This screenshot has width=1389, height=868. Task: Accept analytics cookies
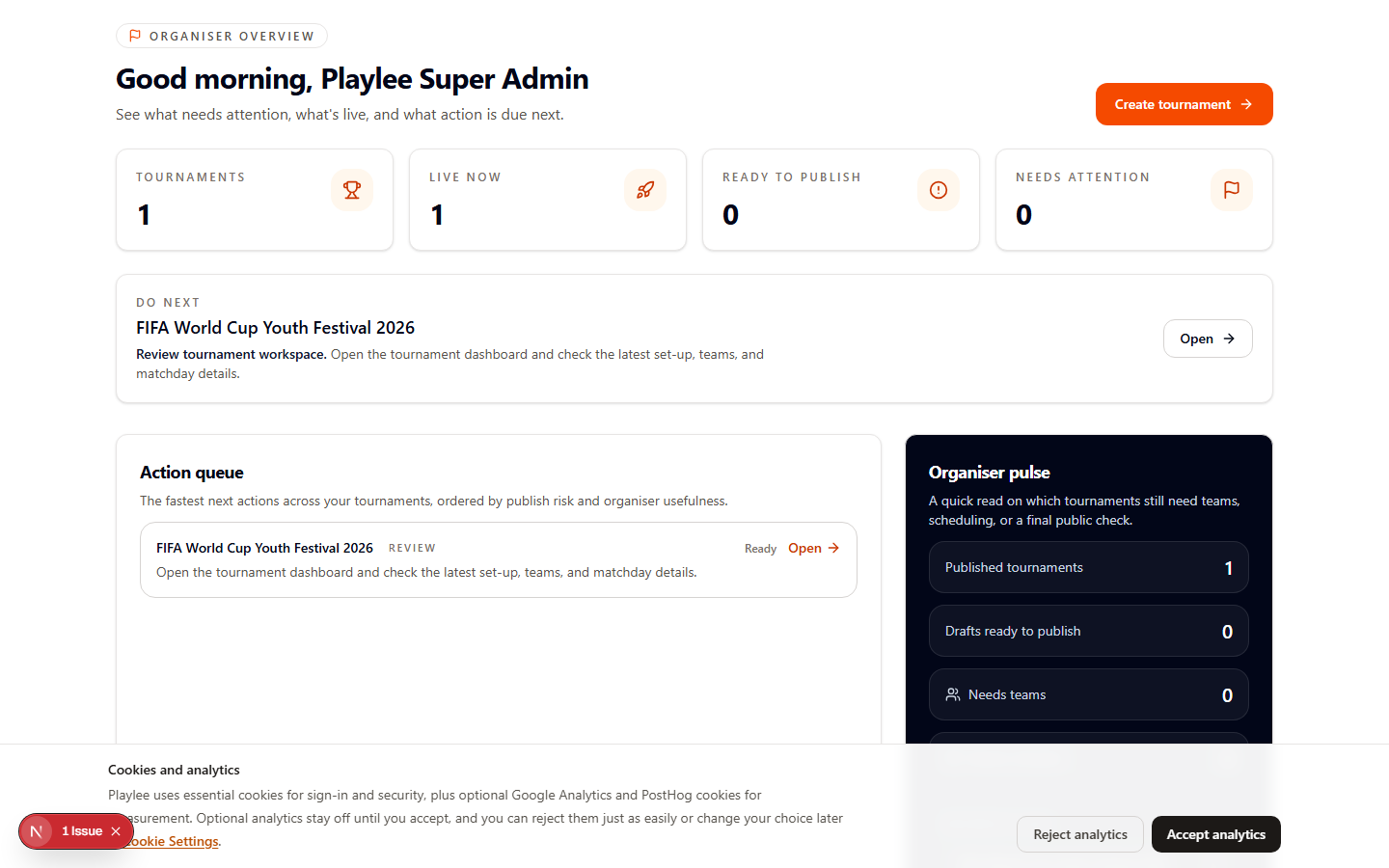[x=1215, y=834]
